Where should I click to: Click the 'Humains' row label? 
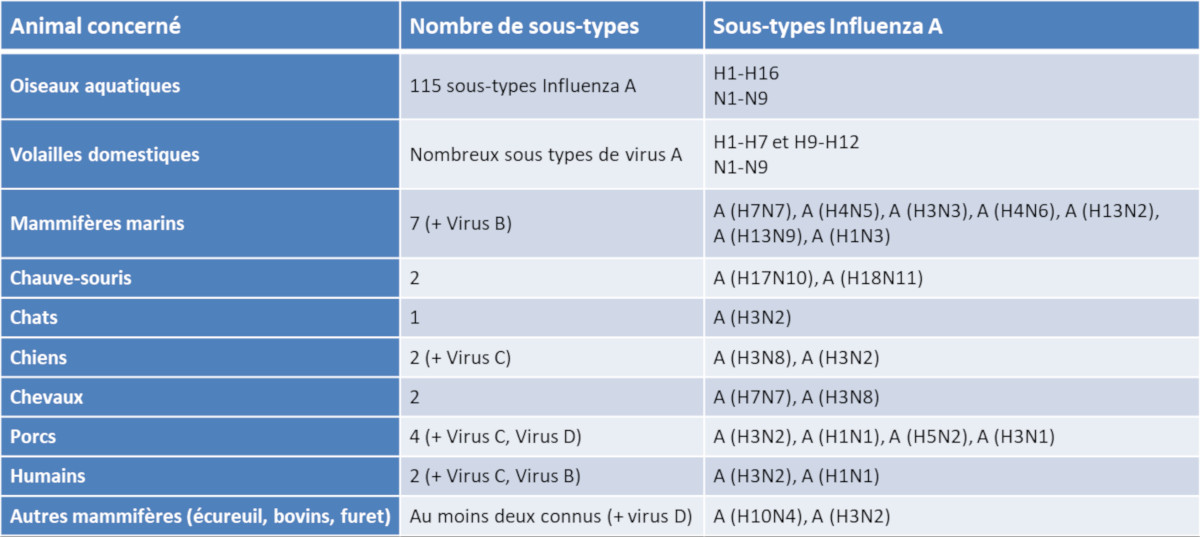pyautogui.click(x=48, y=476)
